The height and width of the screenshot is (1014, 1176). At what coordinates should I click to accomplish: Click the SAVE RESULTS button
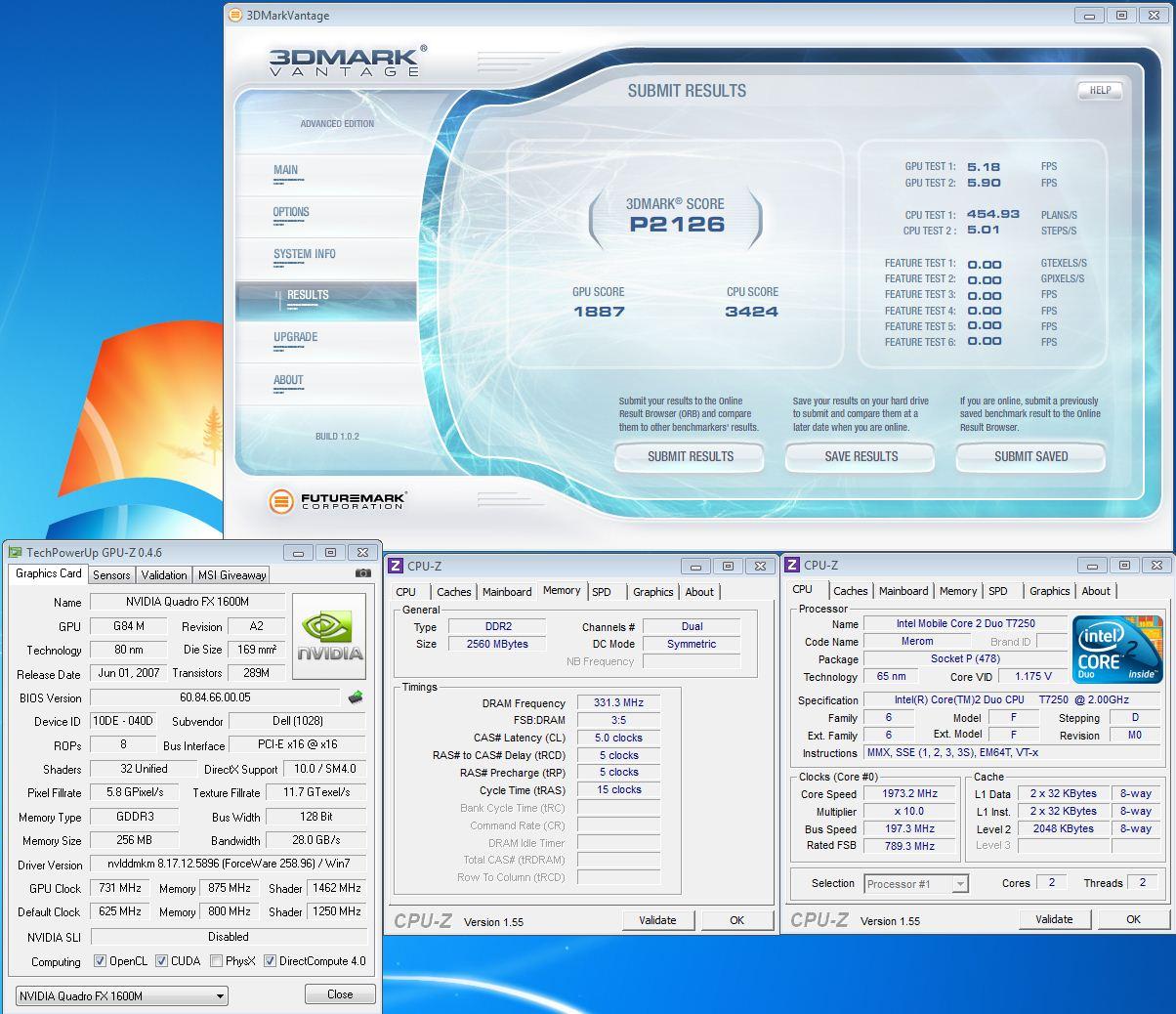[x=861, y=456]
